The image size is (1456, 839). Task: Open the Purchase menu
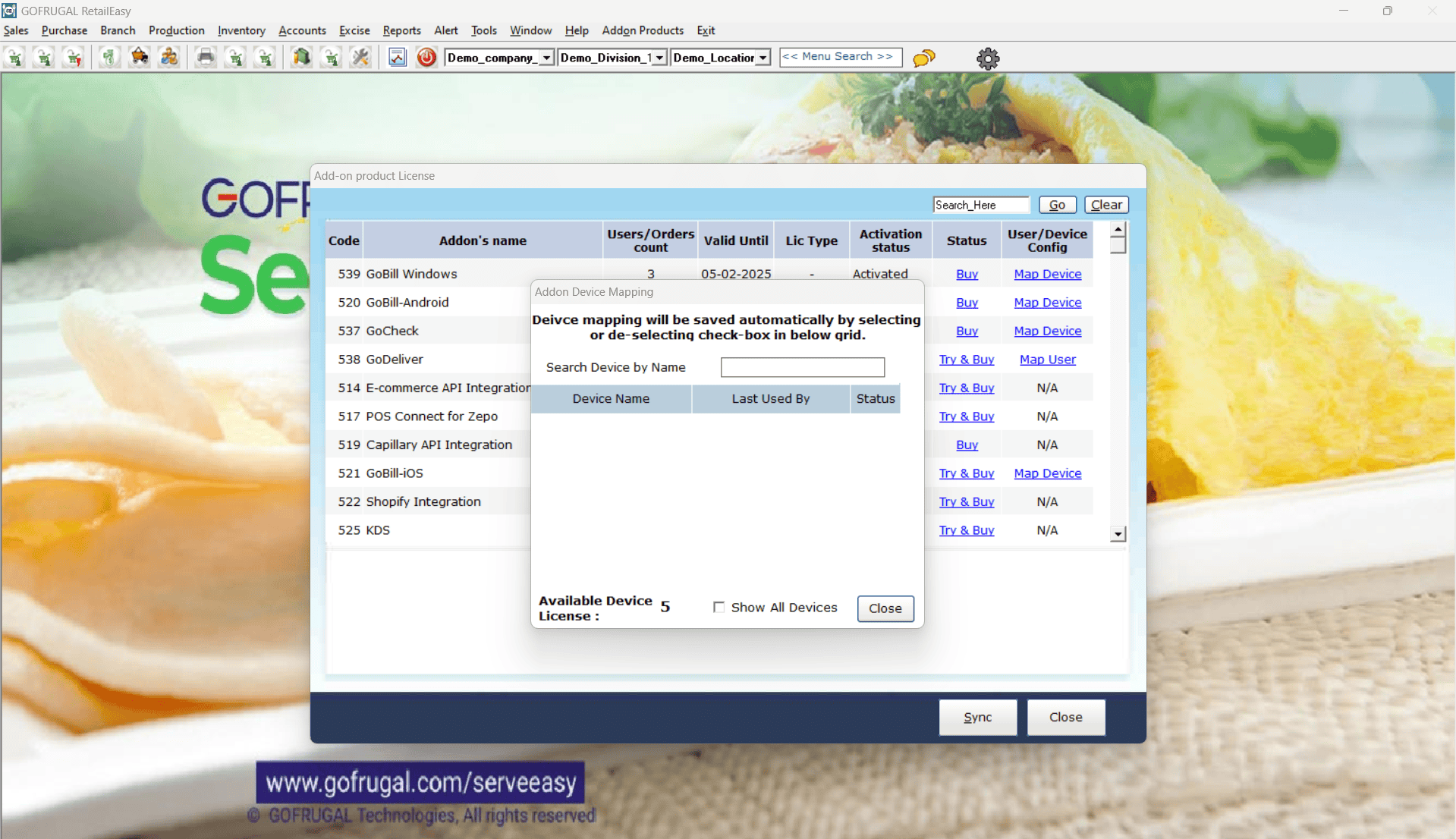[x=64, y=30]
